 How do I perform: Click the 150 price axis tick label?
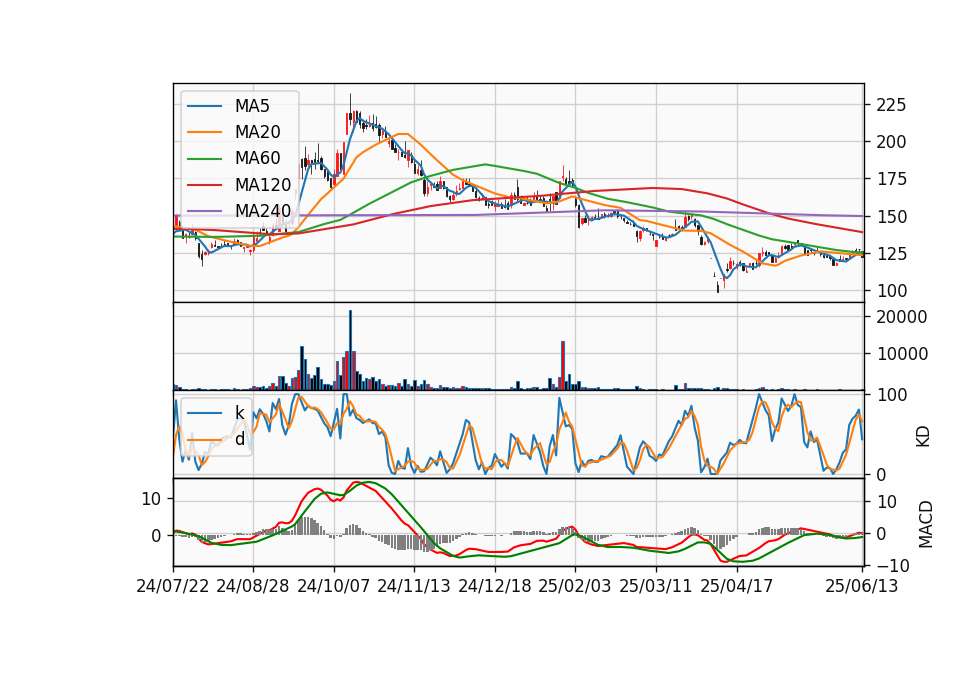(x=891, y=217)
